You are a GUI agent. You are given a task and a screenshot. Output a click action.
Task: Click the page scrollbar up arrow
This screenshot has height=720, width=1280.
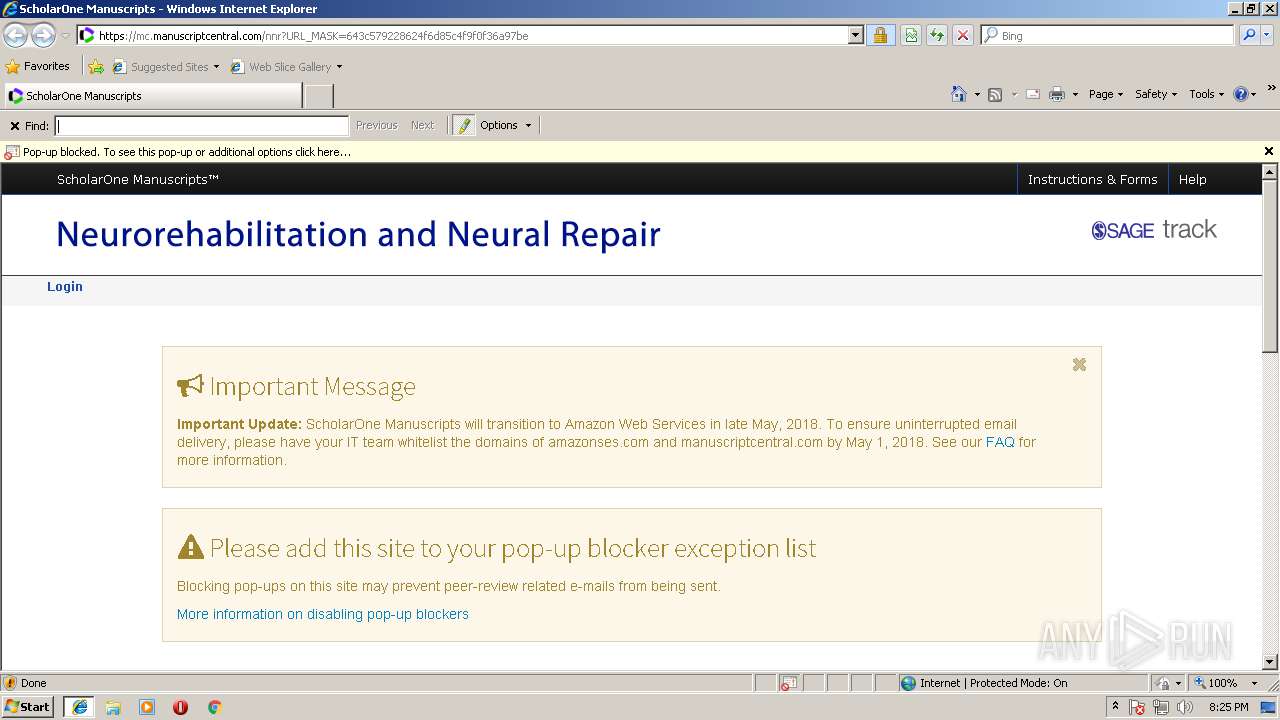point(1270,172)
